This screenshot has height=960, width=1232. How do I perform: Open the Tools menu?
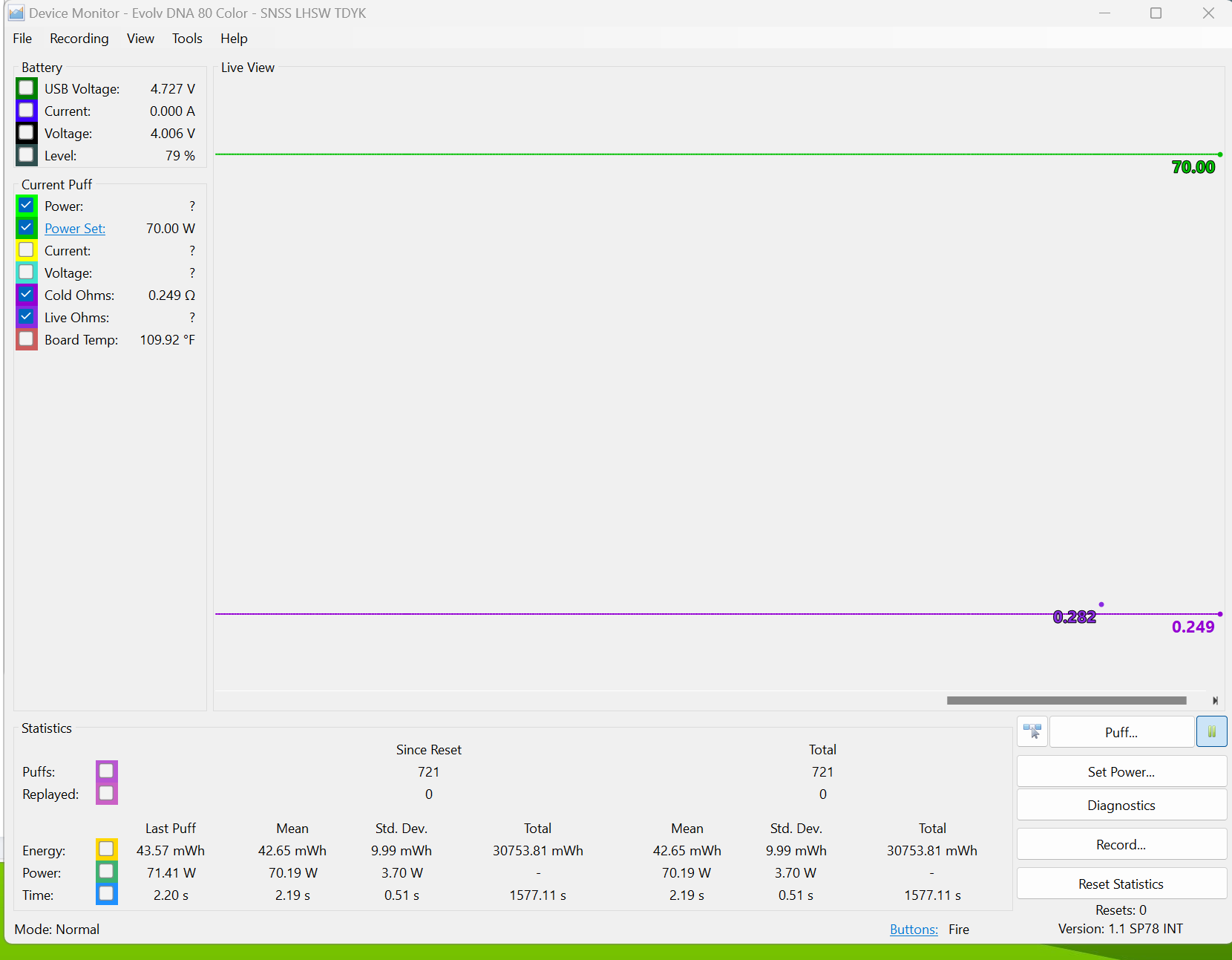(x=187, y=39)
